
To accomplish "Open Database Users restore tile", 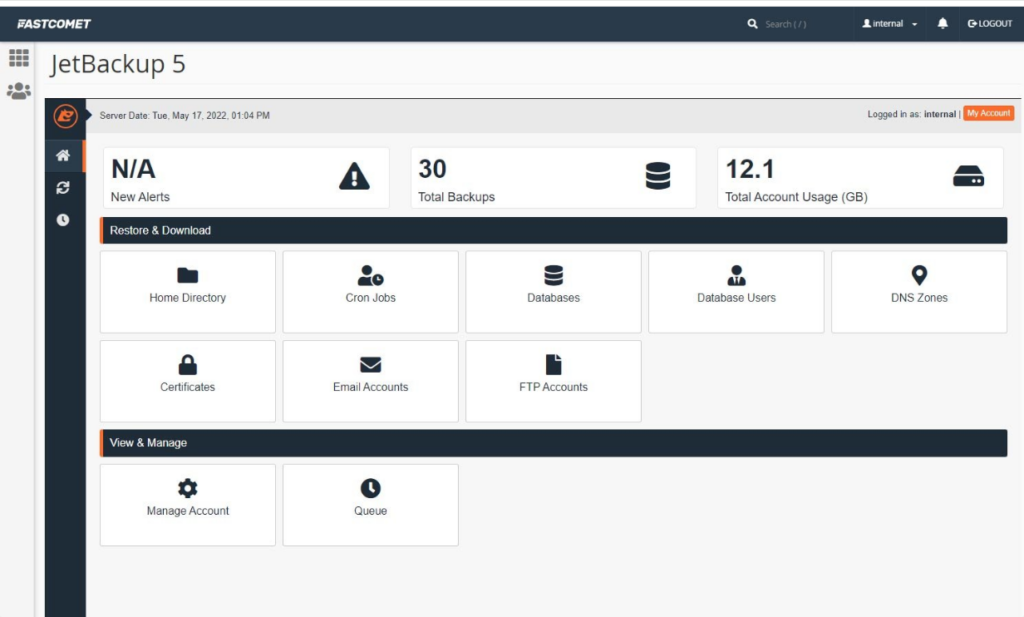I will click(737, 292).
